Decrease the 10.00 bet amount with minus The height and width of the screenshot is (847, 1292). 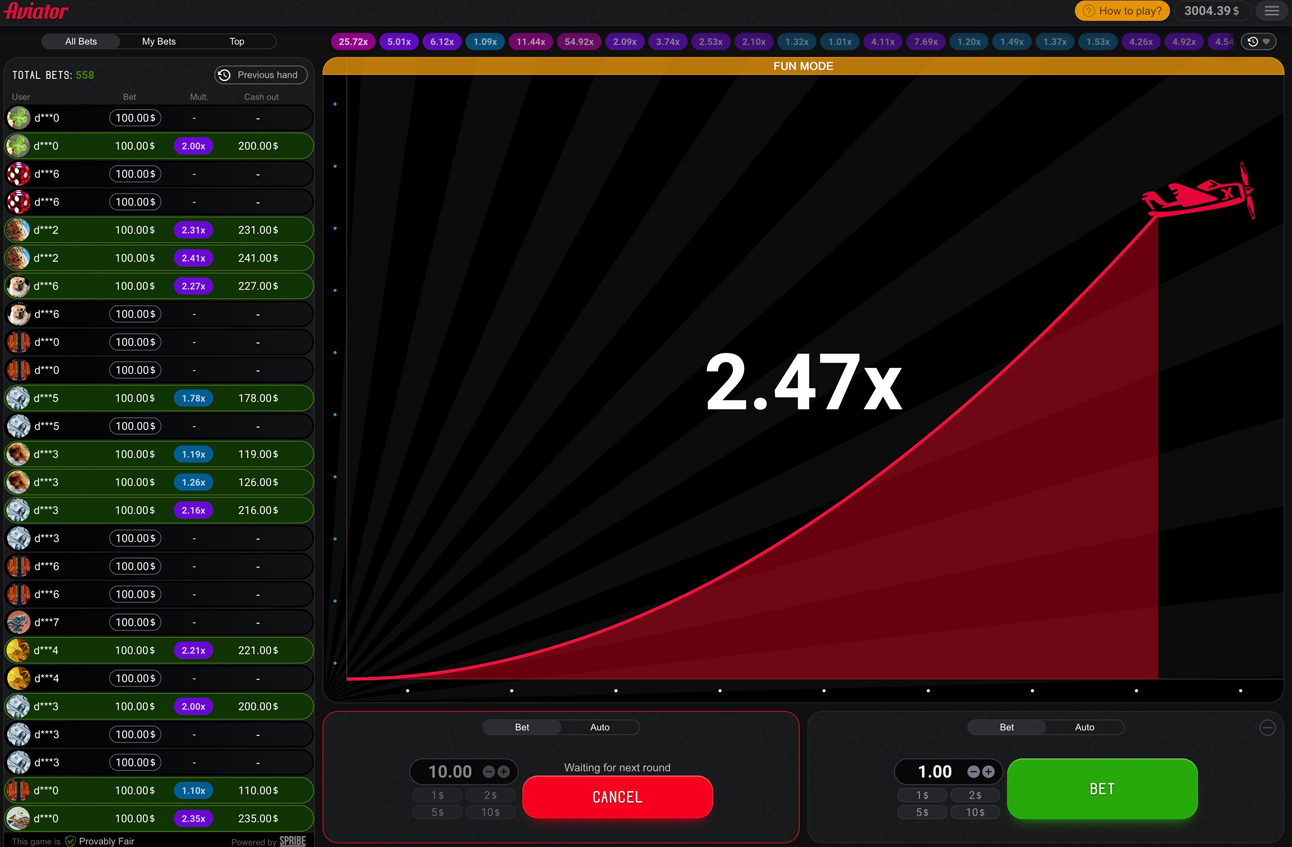pyautogui.click(x=489, y=772)
